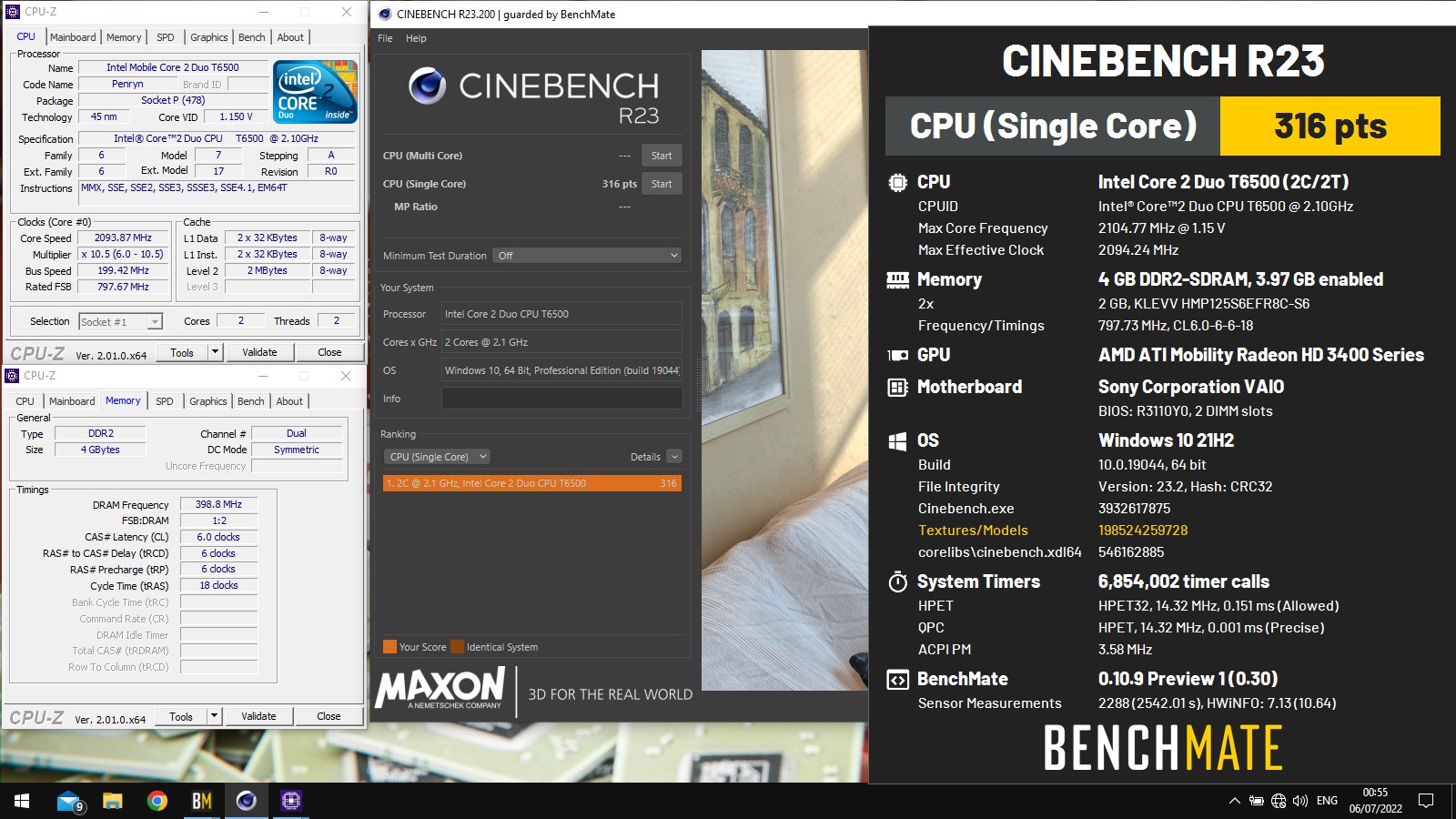This screenshot has width=1456, height=819.
Task: Click Close button in lower CPU-Z
Action: coord(329,716)
